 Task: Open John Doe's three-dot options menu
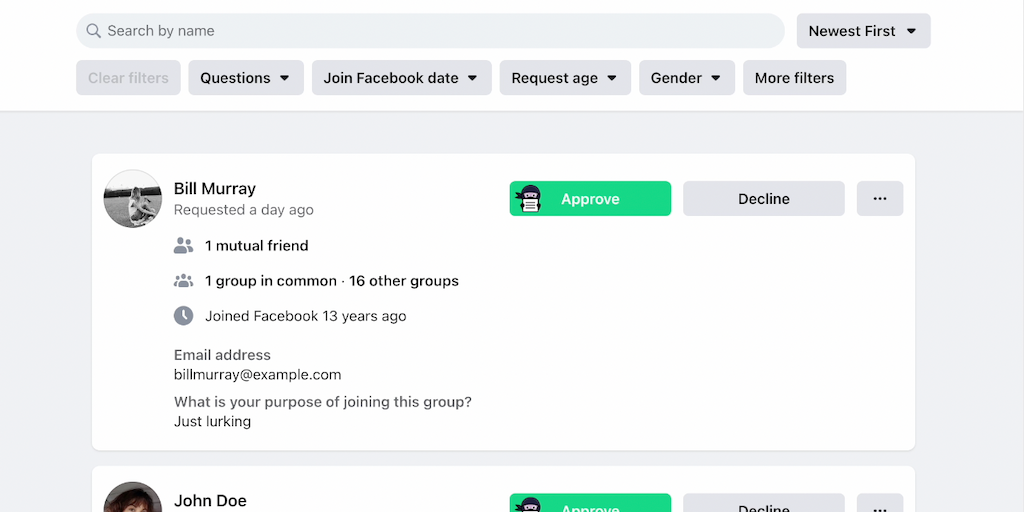point(879,505)
